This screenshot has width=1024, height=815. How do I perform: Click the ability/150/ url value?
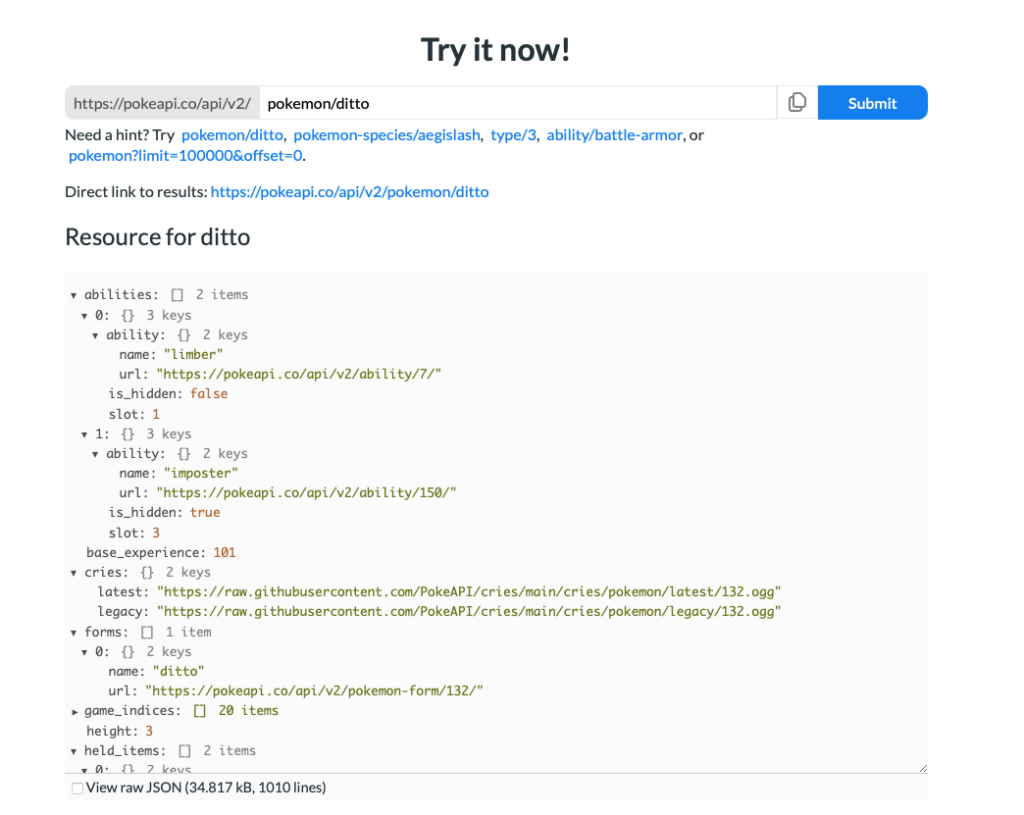pyautogui.click(x=306, y=493)
